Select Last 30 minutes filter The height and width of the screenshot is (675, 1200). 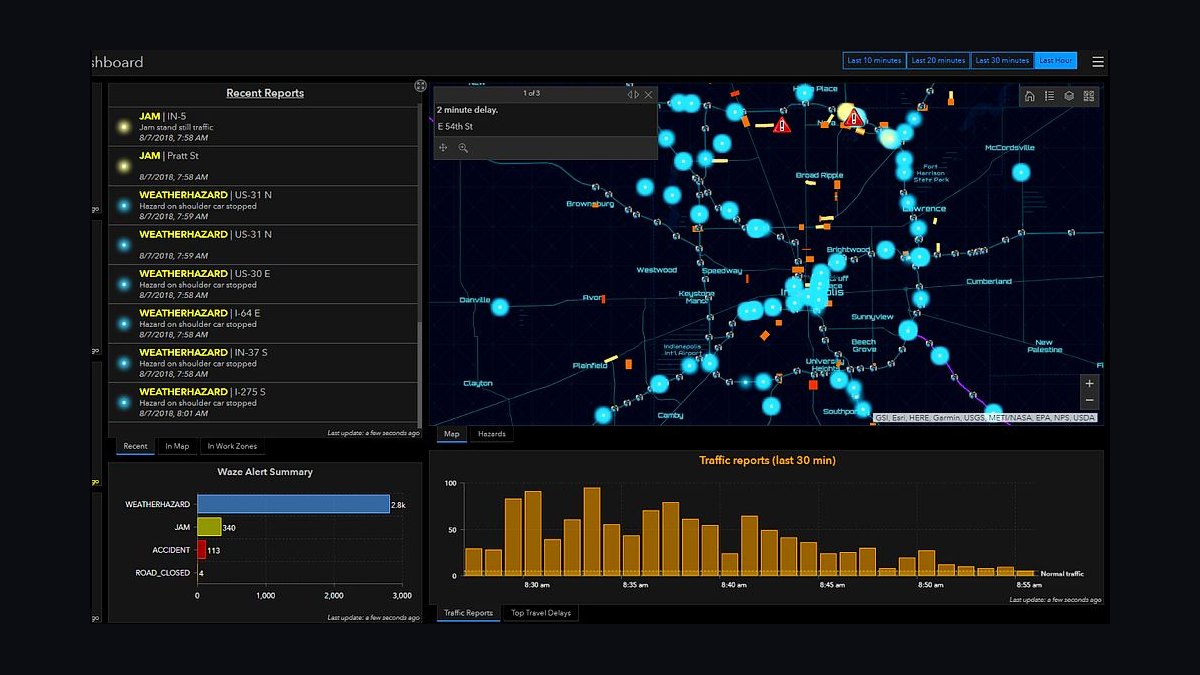click(x=1002, y=61)
